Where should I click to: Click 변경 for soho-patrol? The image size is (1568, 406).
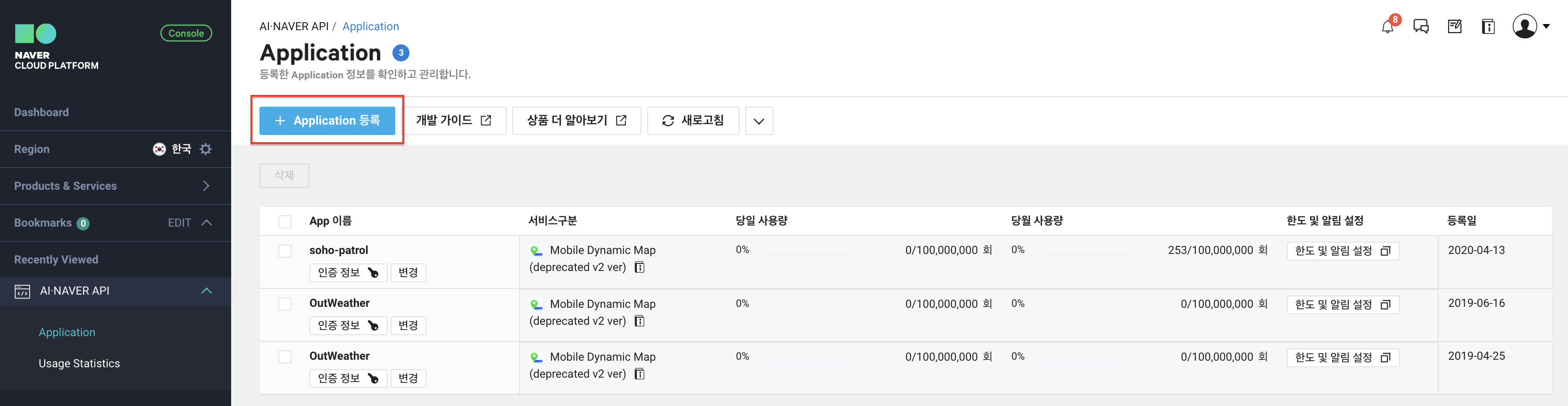(408, 272)
